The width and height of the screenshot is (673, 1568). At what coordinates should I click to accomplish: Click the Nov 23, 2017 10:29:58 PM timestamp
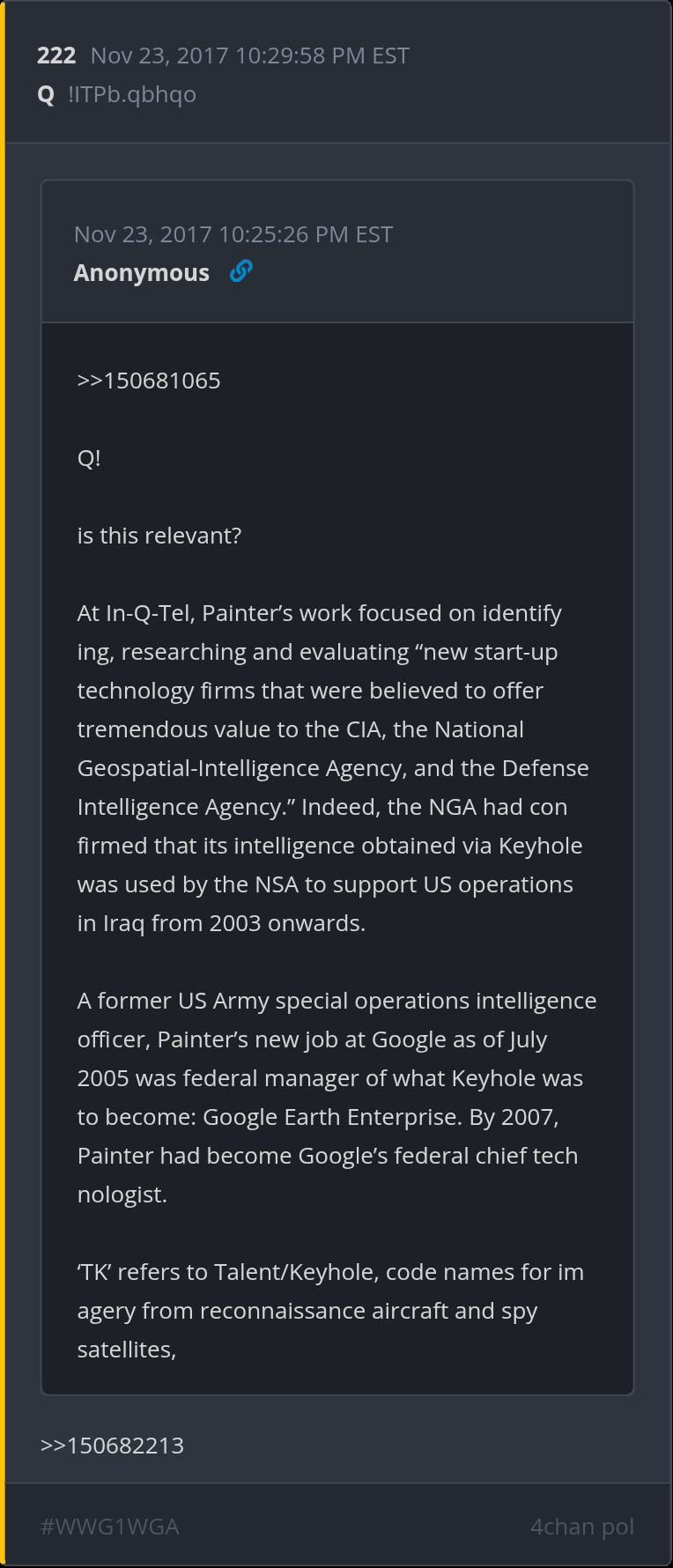coord(250,55)
